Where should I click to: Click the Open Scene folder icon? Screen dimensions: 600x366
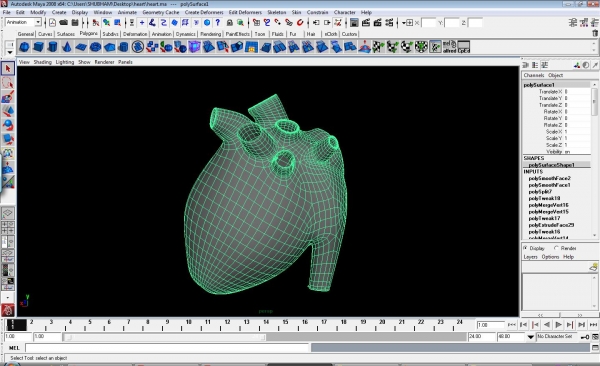point(64,23)
